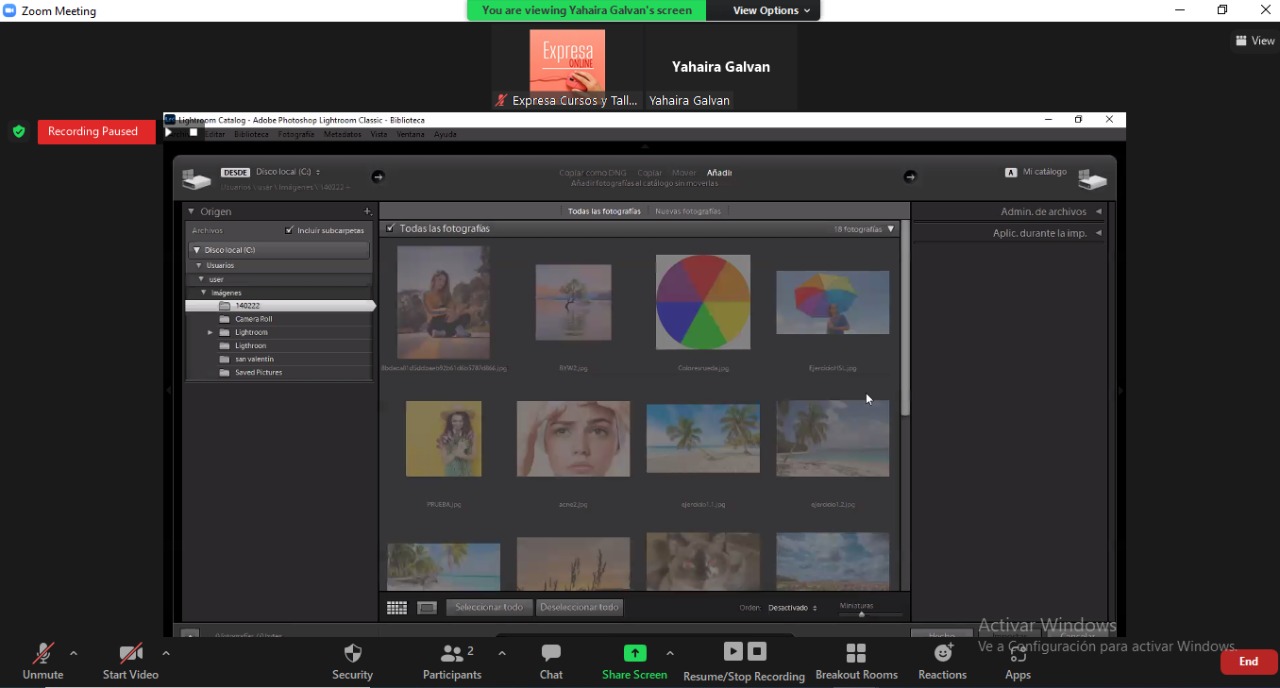
Task: Open video options arrow next to Start Video
Action: [166, 654]
